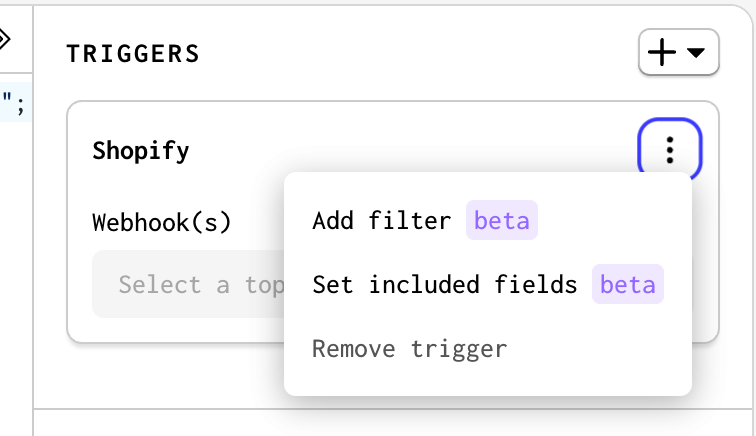
Task: Click the highlighted code line in editor
Action: point(15,102)
